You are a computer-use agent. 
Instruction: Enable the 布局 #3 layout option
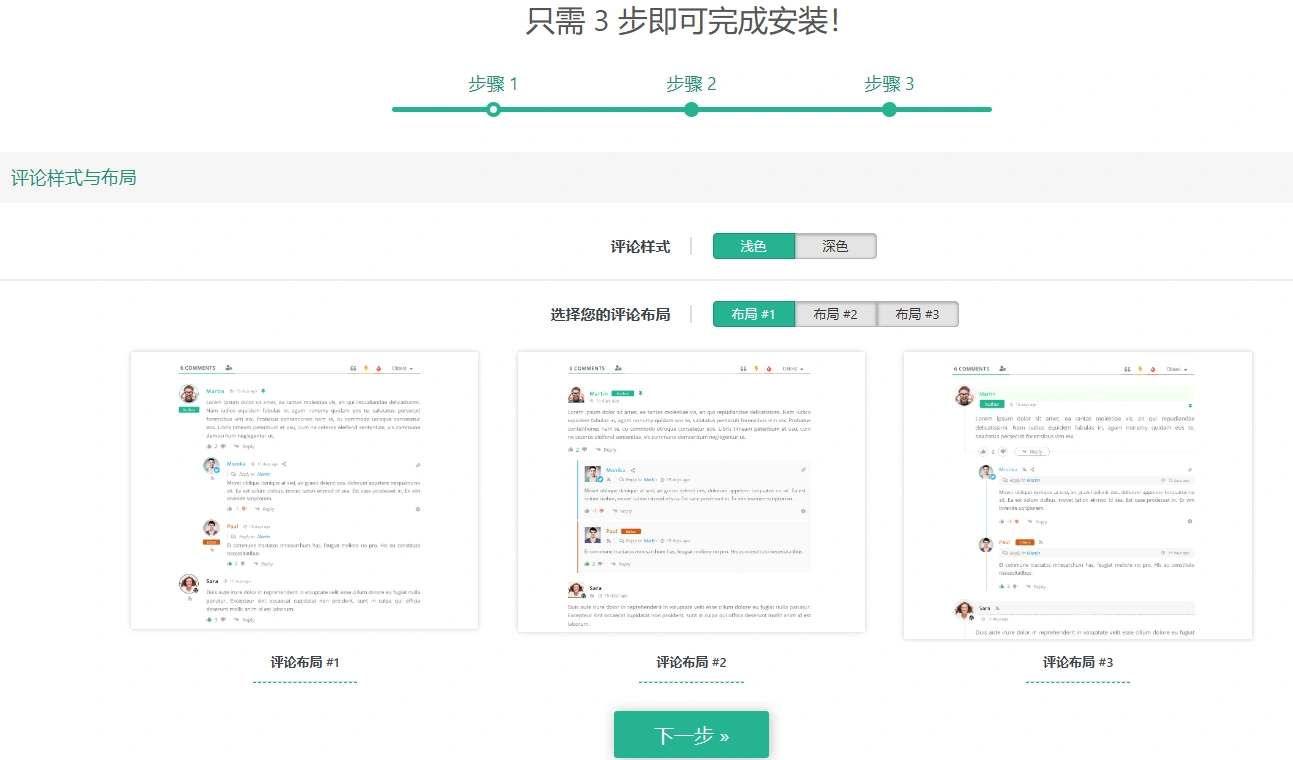click(918, 313)
